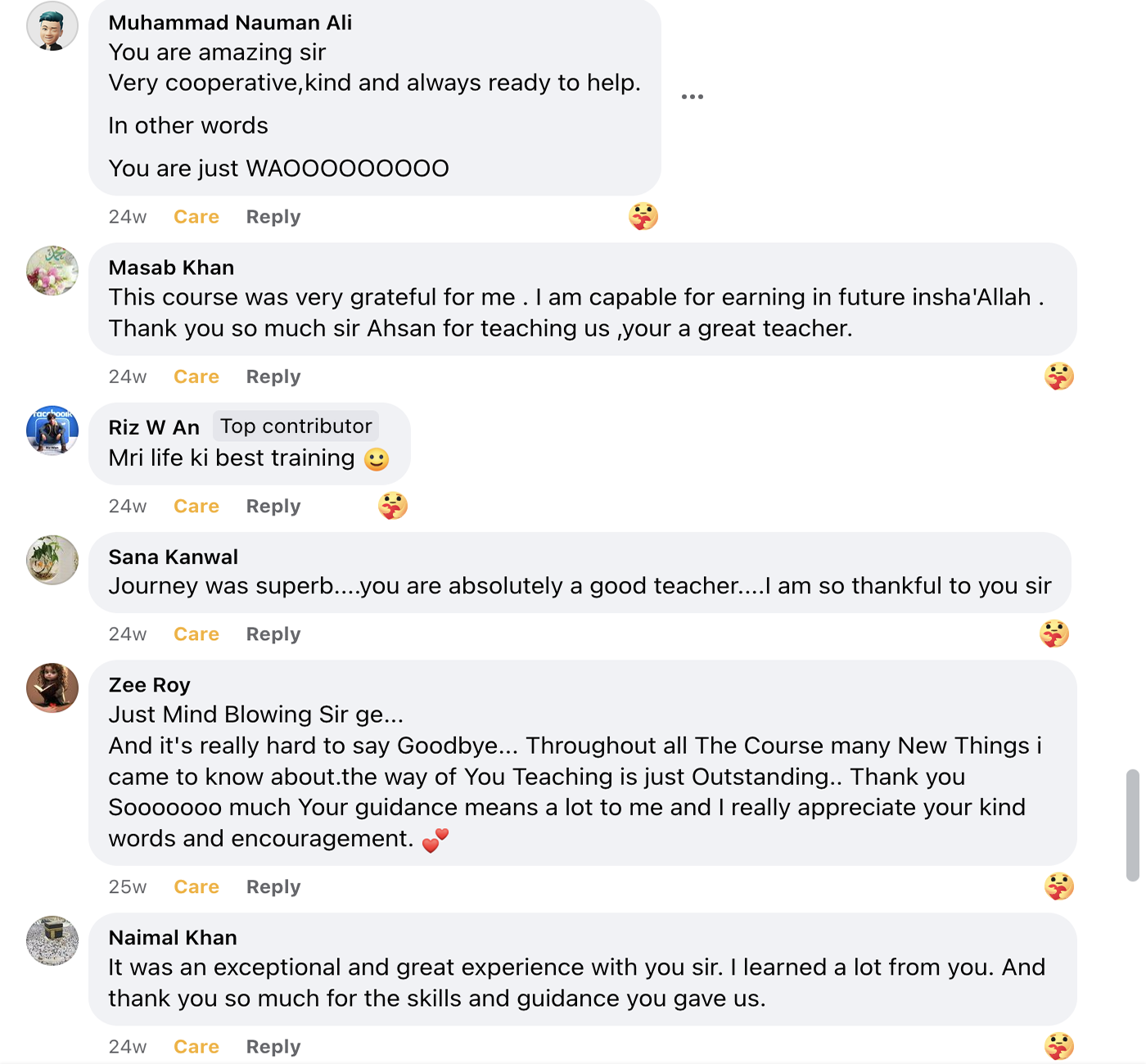The image size is (1146, 1064).
Task: Click the vertical scrollbar thumb
Action: point(1132,825)
